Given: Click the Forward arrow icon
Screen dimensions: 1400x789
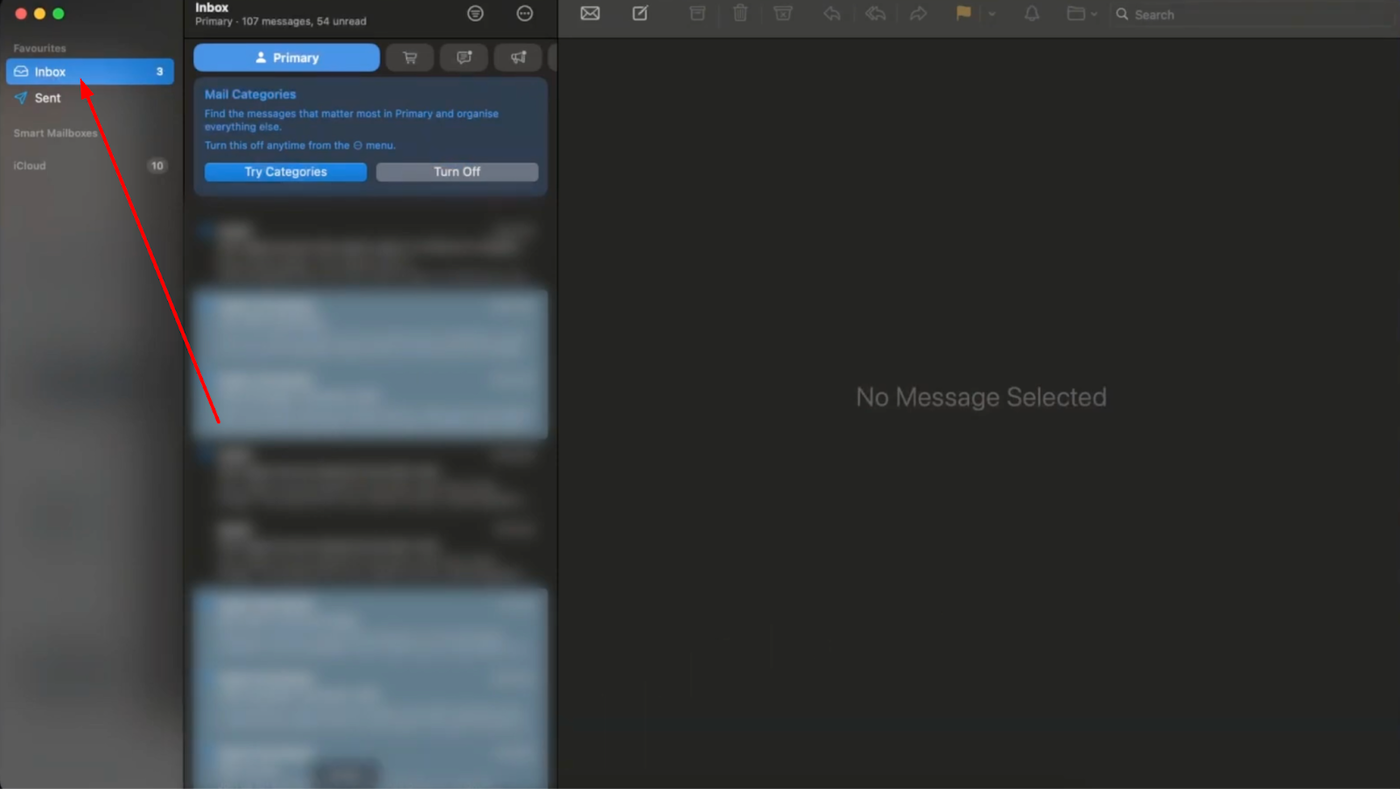Looking at the screenshot, I should point(918,14).
